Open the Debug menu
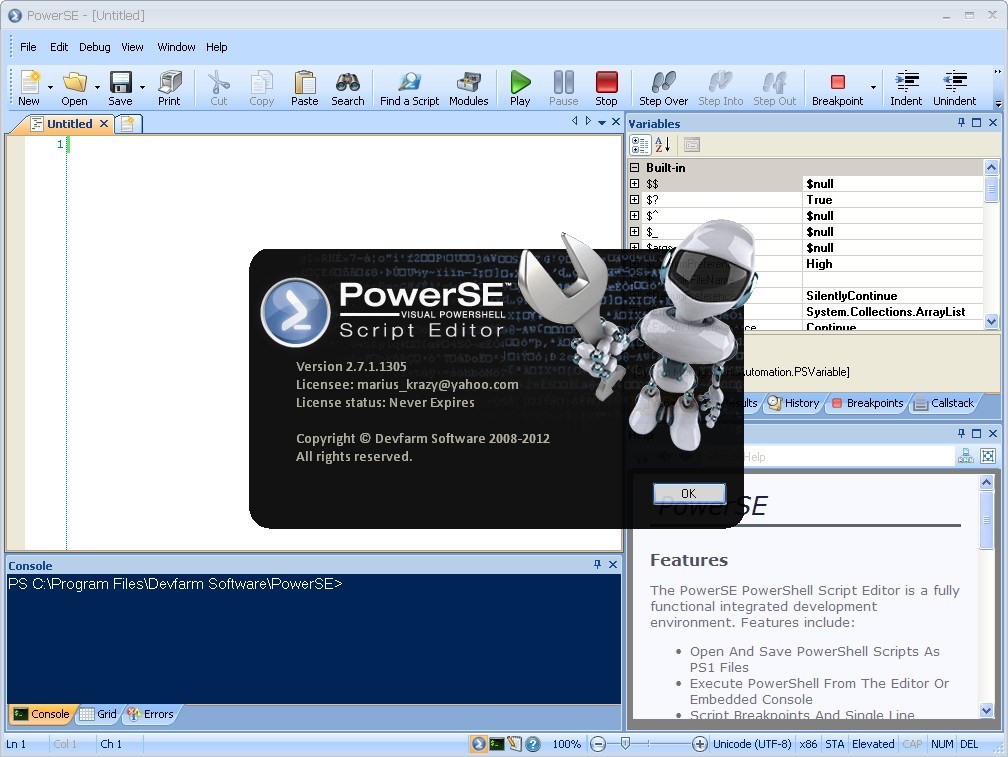The height and width of the screenshot is (757, 1008). click(94, 47)
